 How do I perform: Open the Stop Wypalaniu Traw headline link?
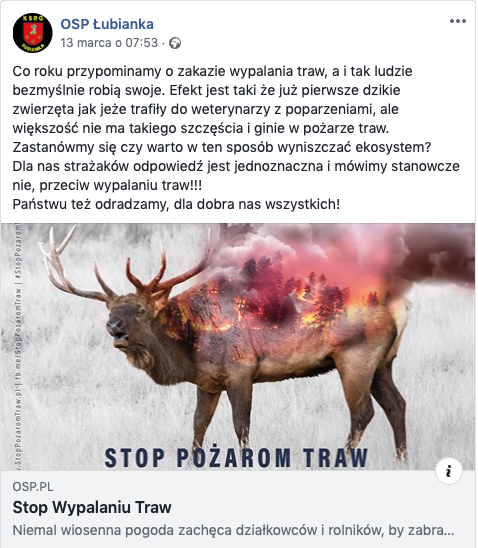92,507
